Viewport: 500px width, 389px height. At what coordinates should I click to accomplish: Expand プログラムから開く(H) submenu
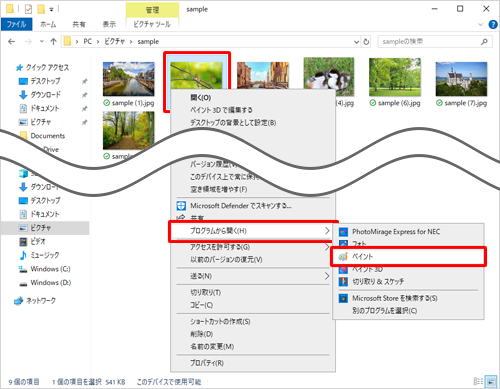click(x=253, y=231)
